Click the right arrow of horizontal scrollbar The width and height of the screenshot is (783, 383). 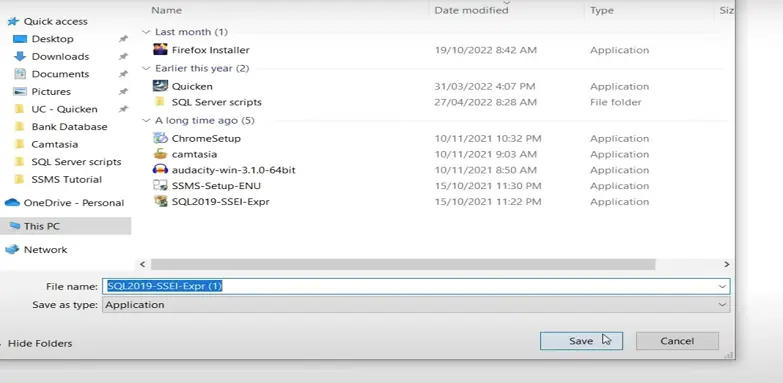click(x=727, y=264)
